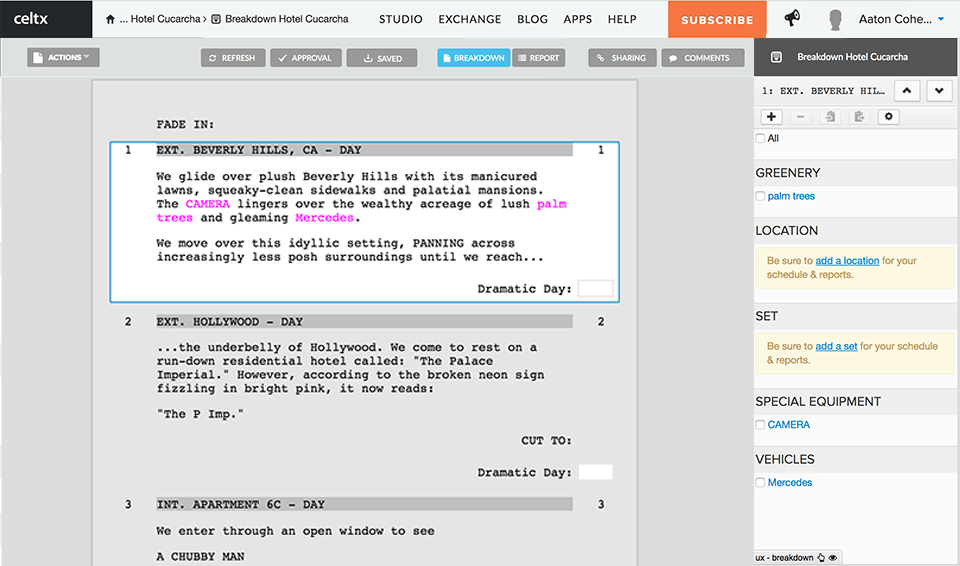Click the add a location link
The width and height of the screenshot is (960, 566).
click(847, 260)
